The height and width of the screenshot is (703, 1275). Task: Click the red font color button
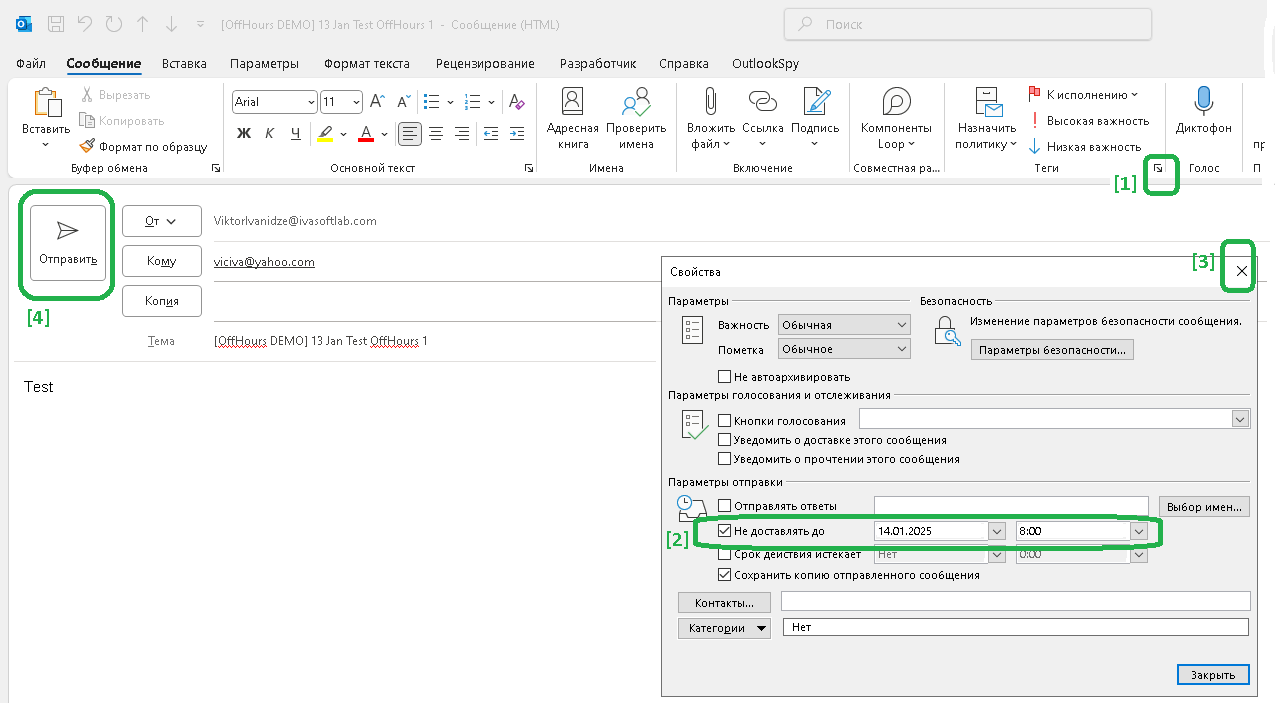click(366, 133)
